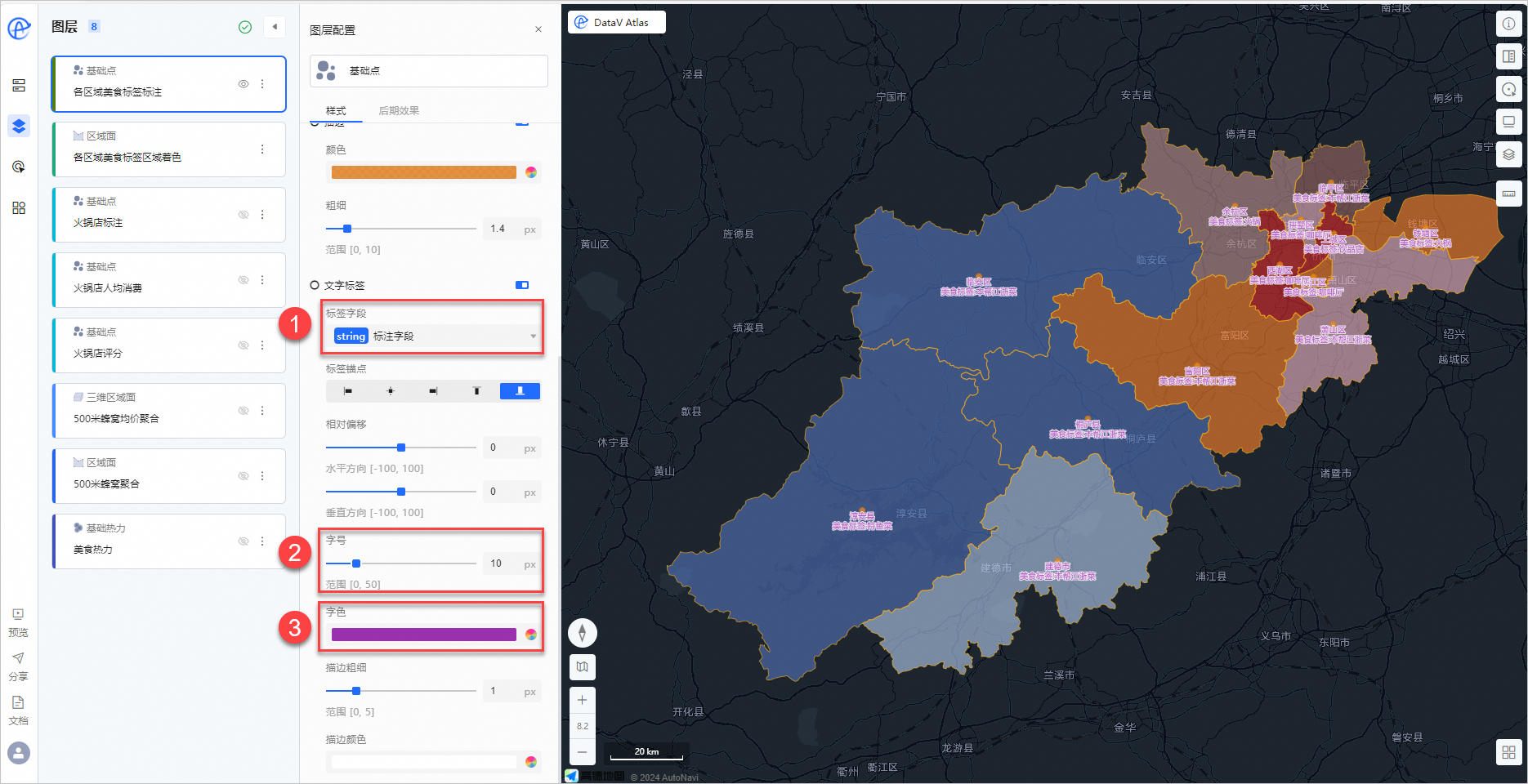Click the orange stroke color swatch
The height and width of the screenshot is (784, 1528).
(424, 172)
